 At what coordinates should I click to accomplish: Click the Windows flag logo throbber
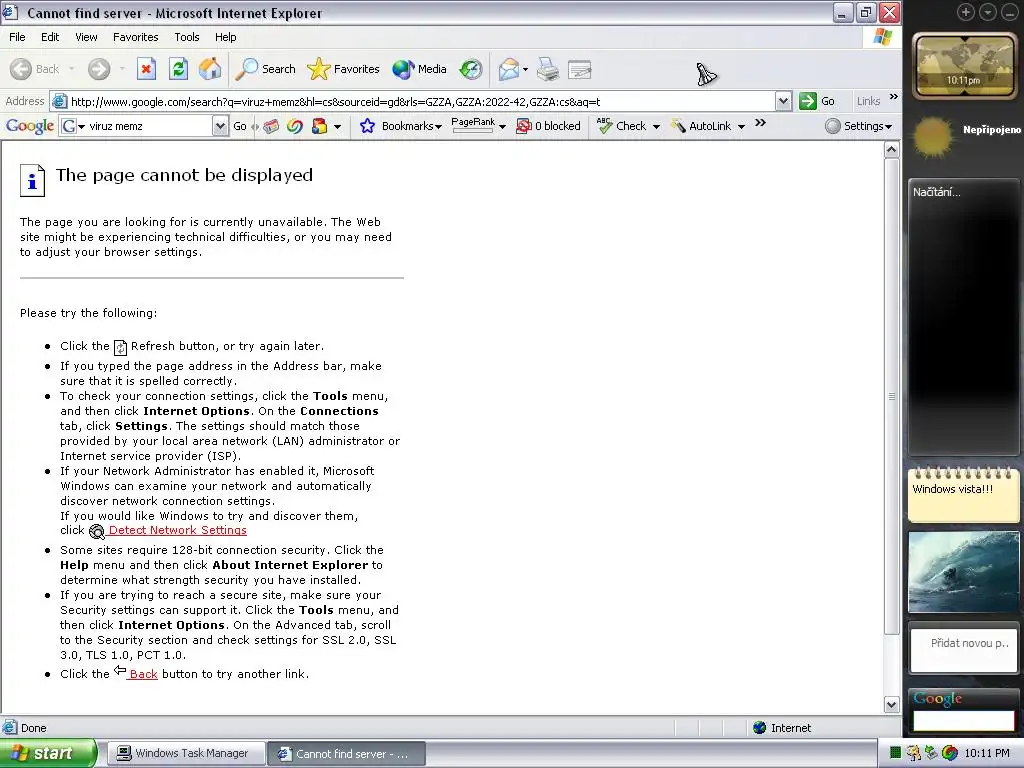pyautogui.click(x=882, y=37)
